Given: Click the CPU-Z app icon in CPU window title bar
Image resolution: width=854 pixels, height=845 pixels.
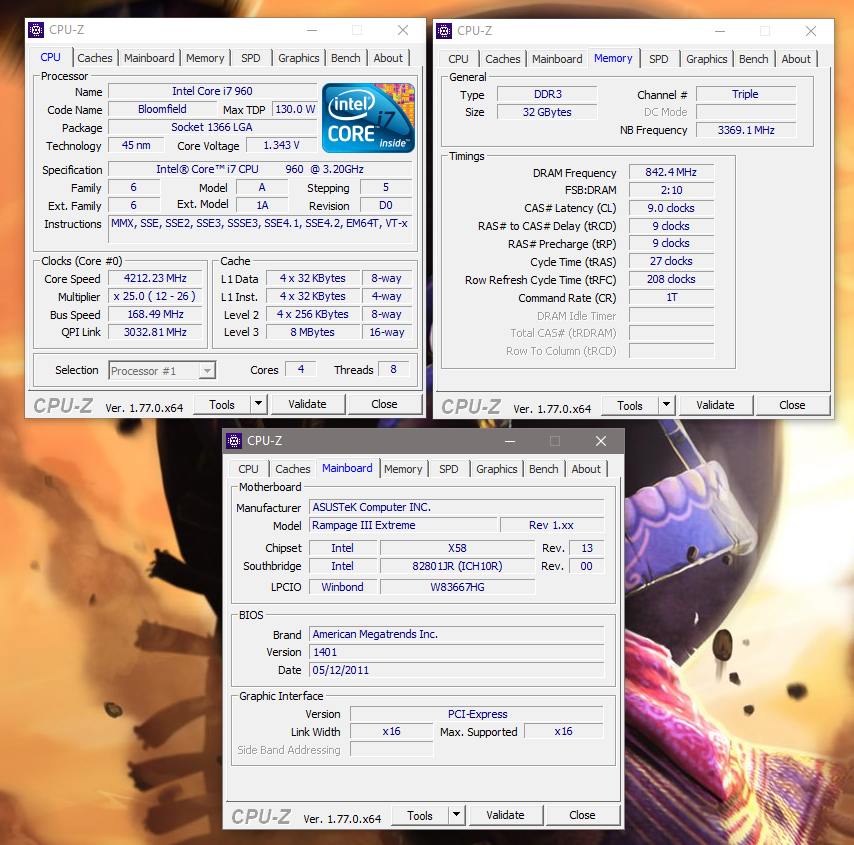Looking at the screenshot, I should coord(36,30).
